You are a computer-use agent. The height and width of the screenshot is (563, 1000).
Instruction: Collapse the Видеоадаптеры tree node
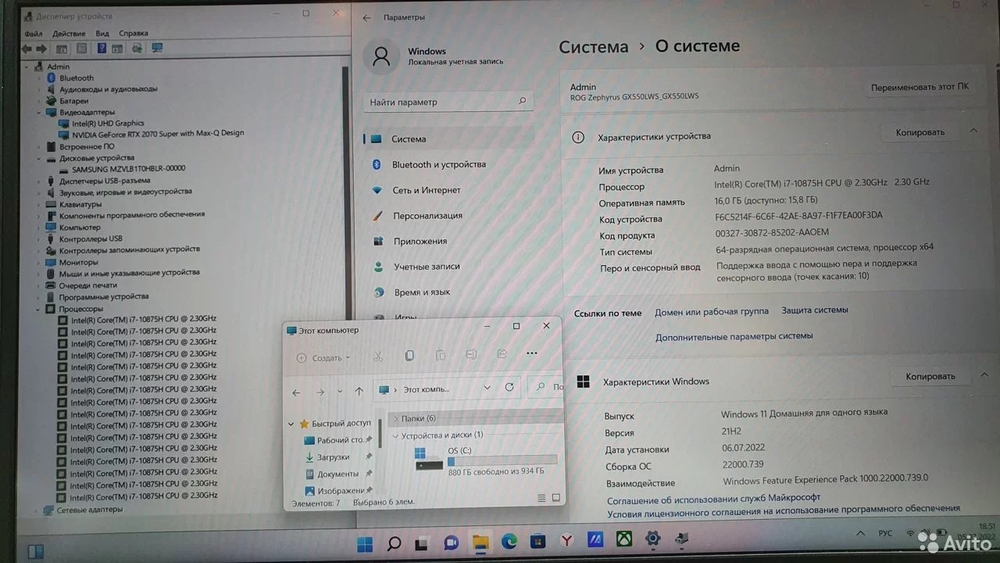pyautogui.click(x=38, y=112)
